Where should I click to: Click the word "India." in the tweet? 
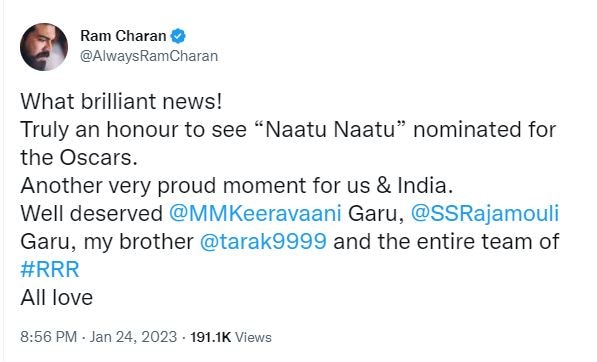pyautogui.click(x=425, y=185)
